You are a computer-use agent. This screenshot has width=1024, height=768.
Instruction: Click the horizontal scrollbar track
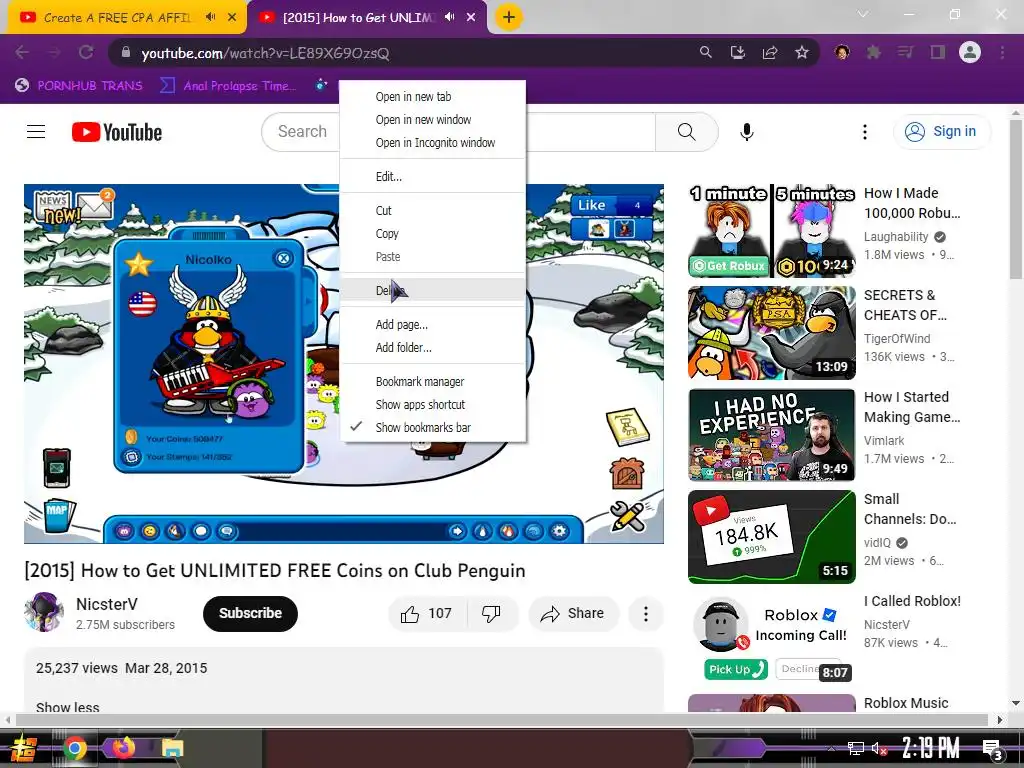click(503, 720)
